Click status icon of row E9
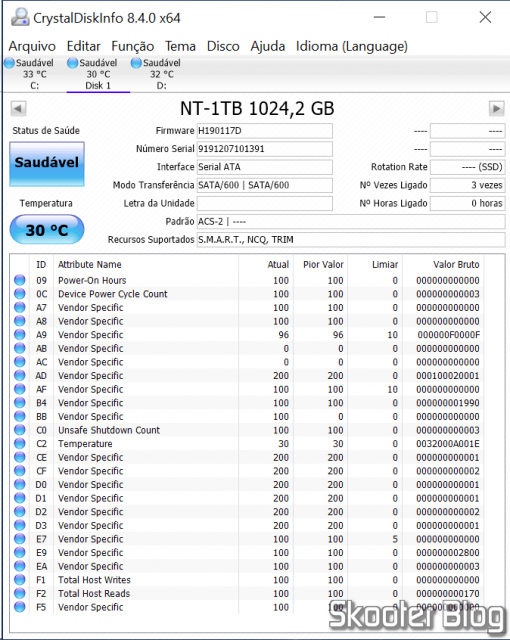 20,552
